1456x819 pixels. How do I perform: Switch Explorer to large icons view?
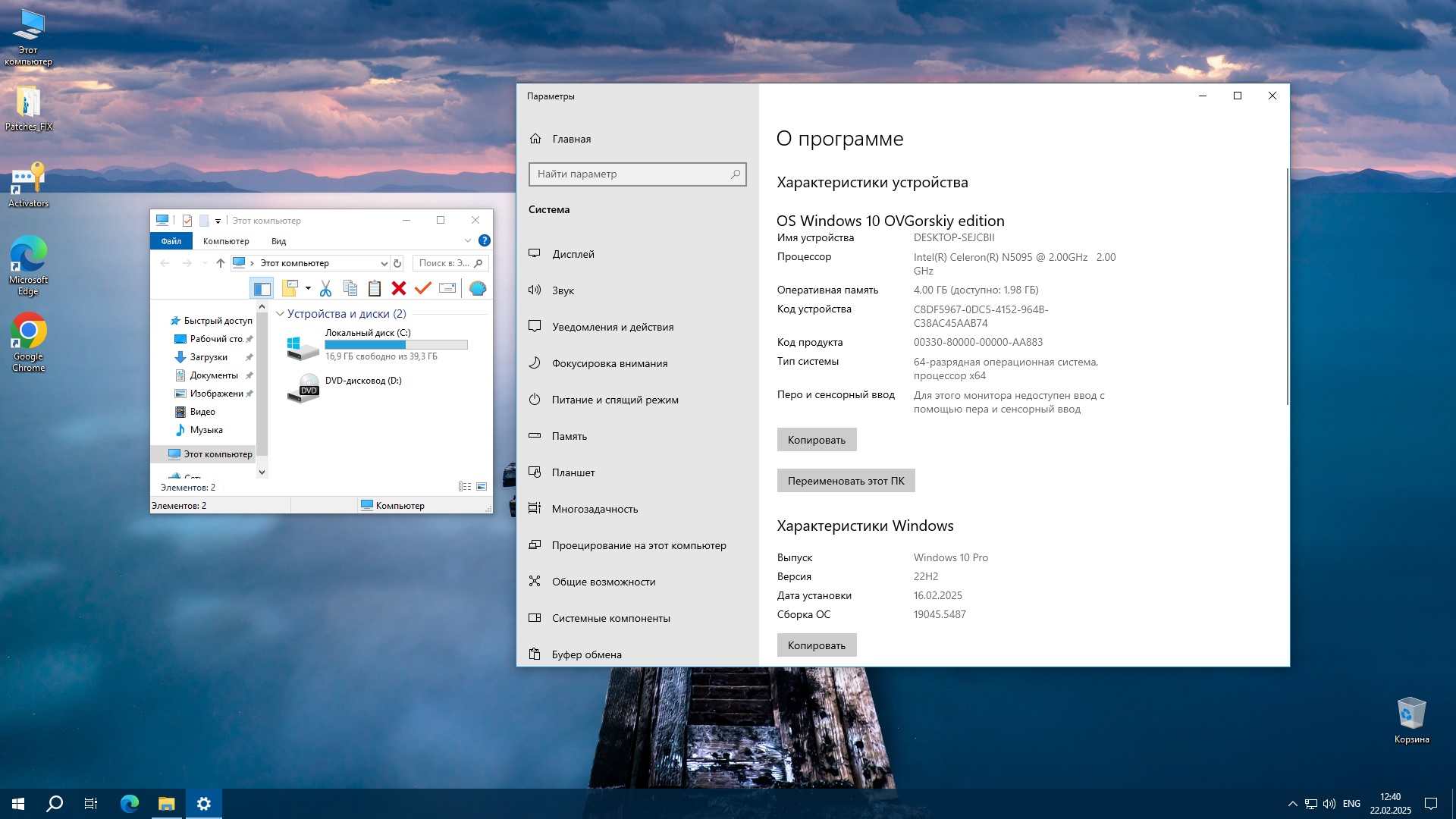(482, 487)
